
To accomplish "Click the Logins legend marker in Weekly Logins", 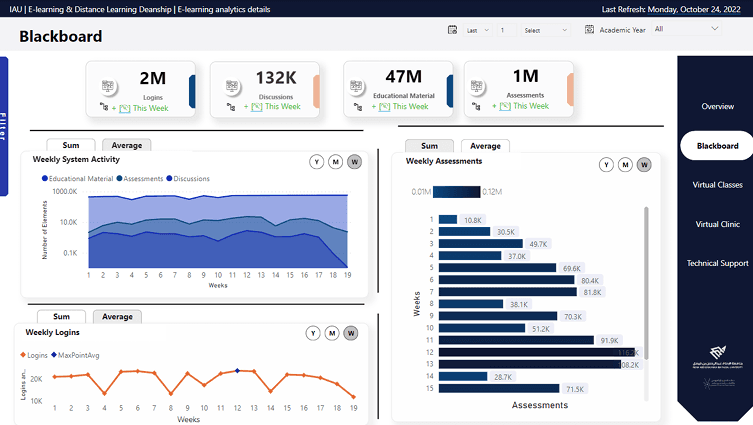I will [x=23, y=355].
